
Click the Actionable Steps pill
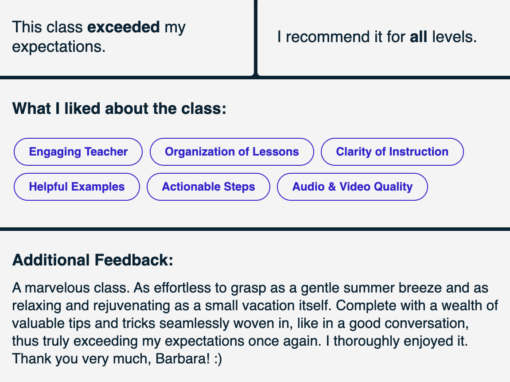tap(208, 187)
